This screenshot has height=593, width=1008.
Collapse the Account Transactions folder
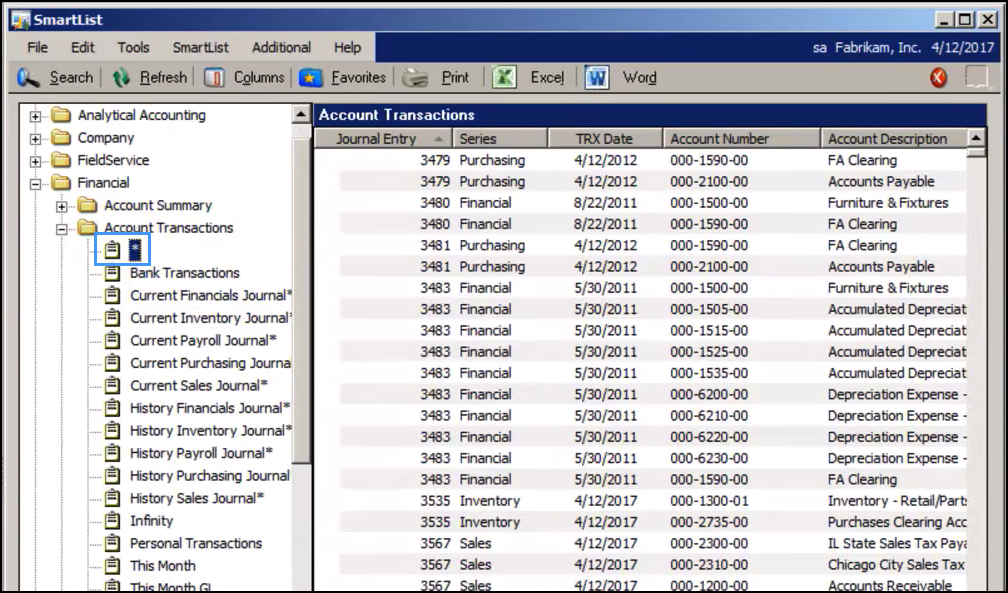(62, 228)
